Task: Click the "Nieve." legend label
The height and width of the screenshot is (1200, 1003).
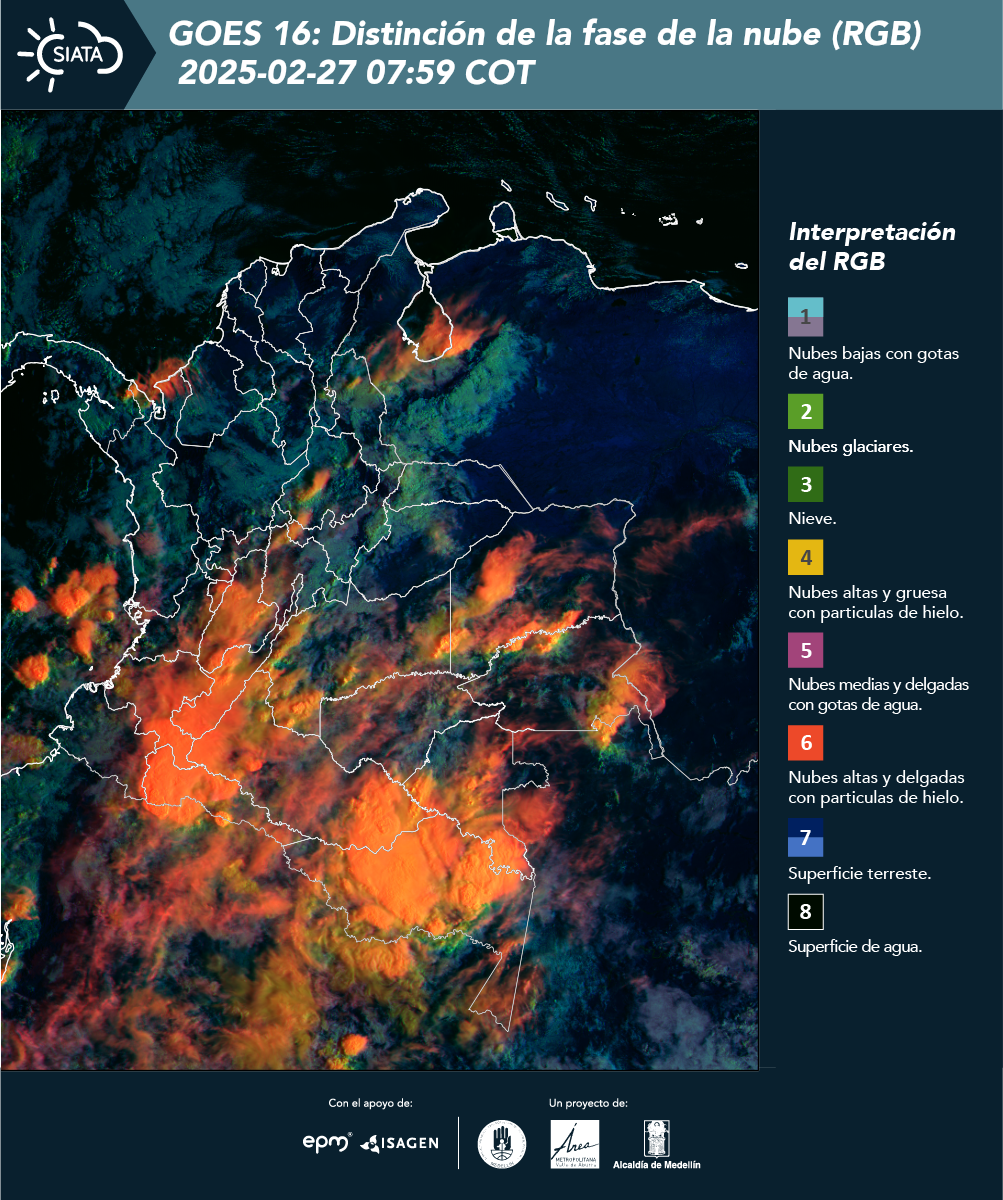Action: [x=812, y=519]
